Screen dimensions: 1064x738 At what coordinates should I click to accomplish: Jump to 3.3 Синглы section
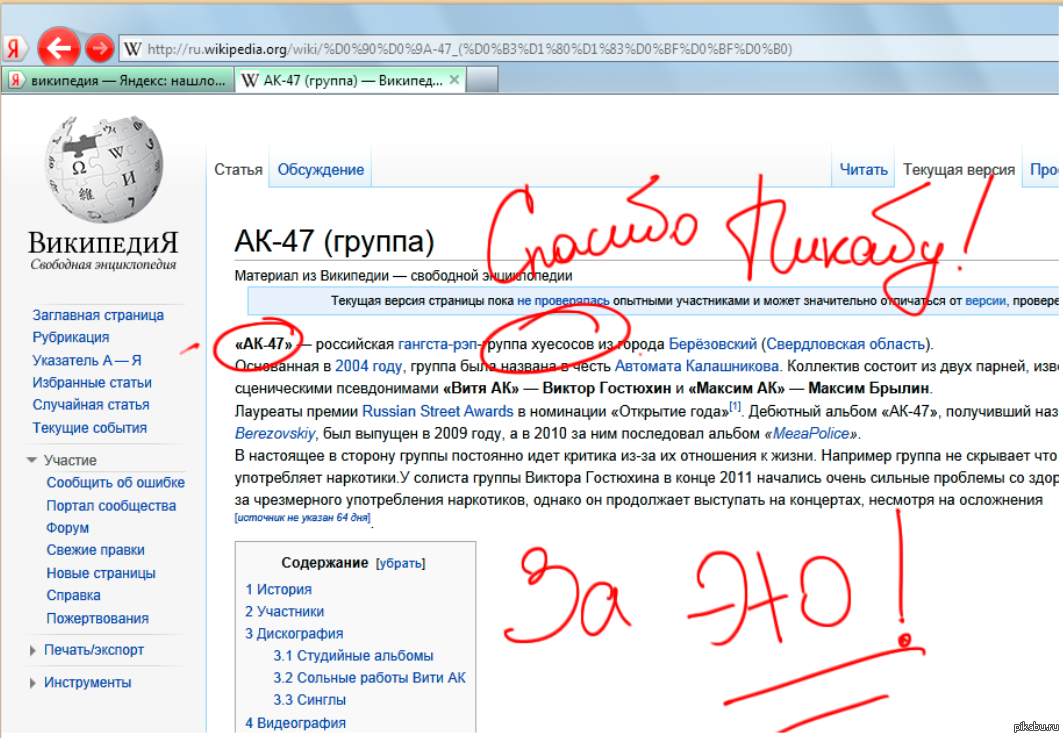[309, 700]
